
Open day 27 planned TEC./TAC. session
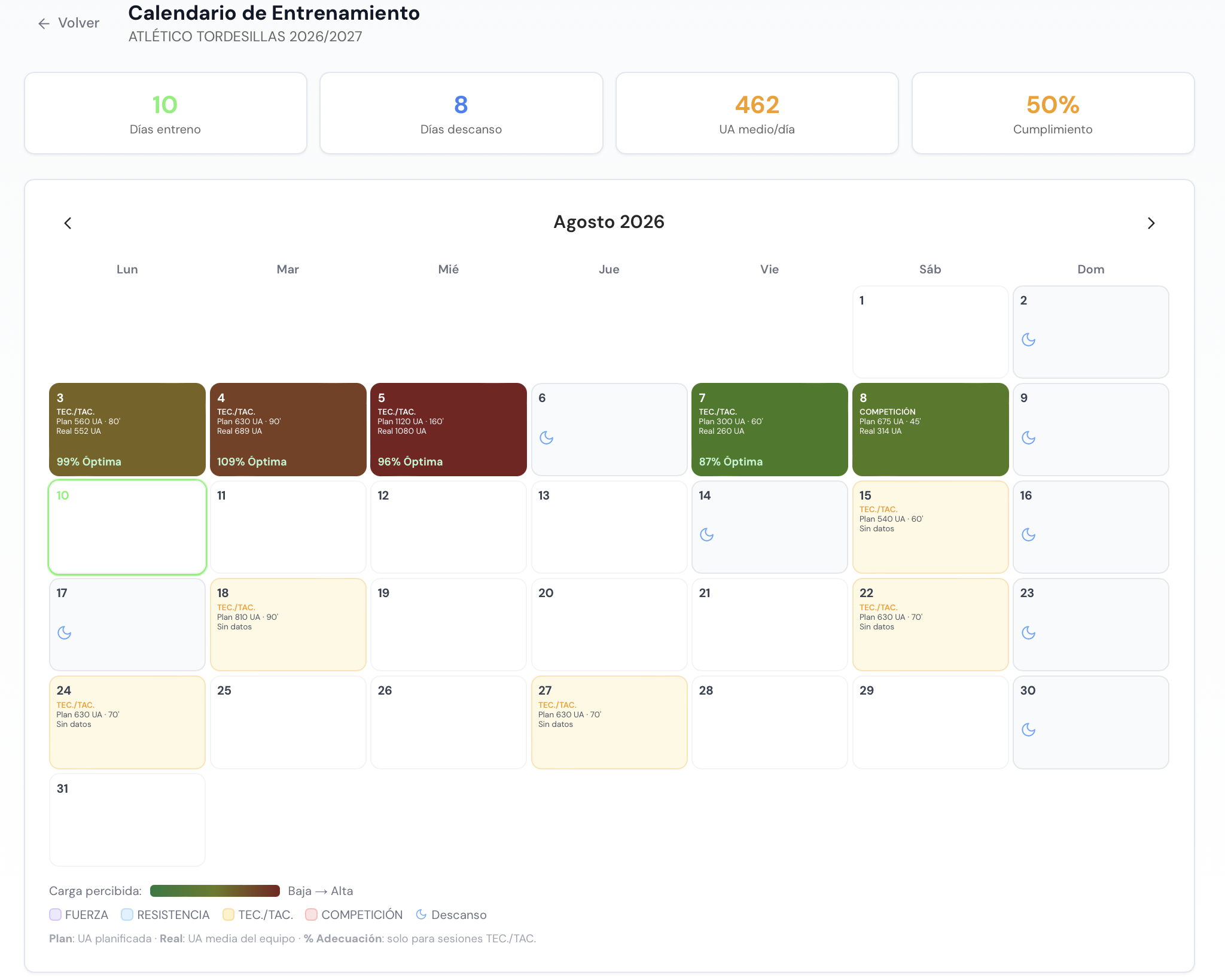click(609, 722)
